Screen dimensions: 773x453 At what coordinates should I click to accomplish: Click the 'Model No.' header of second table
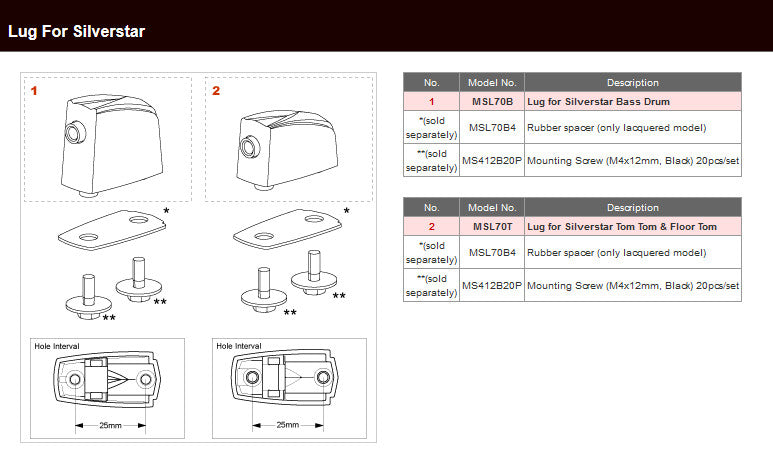tap(492, 208)
